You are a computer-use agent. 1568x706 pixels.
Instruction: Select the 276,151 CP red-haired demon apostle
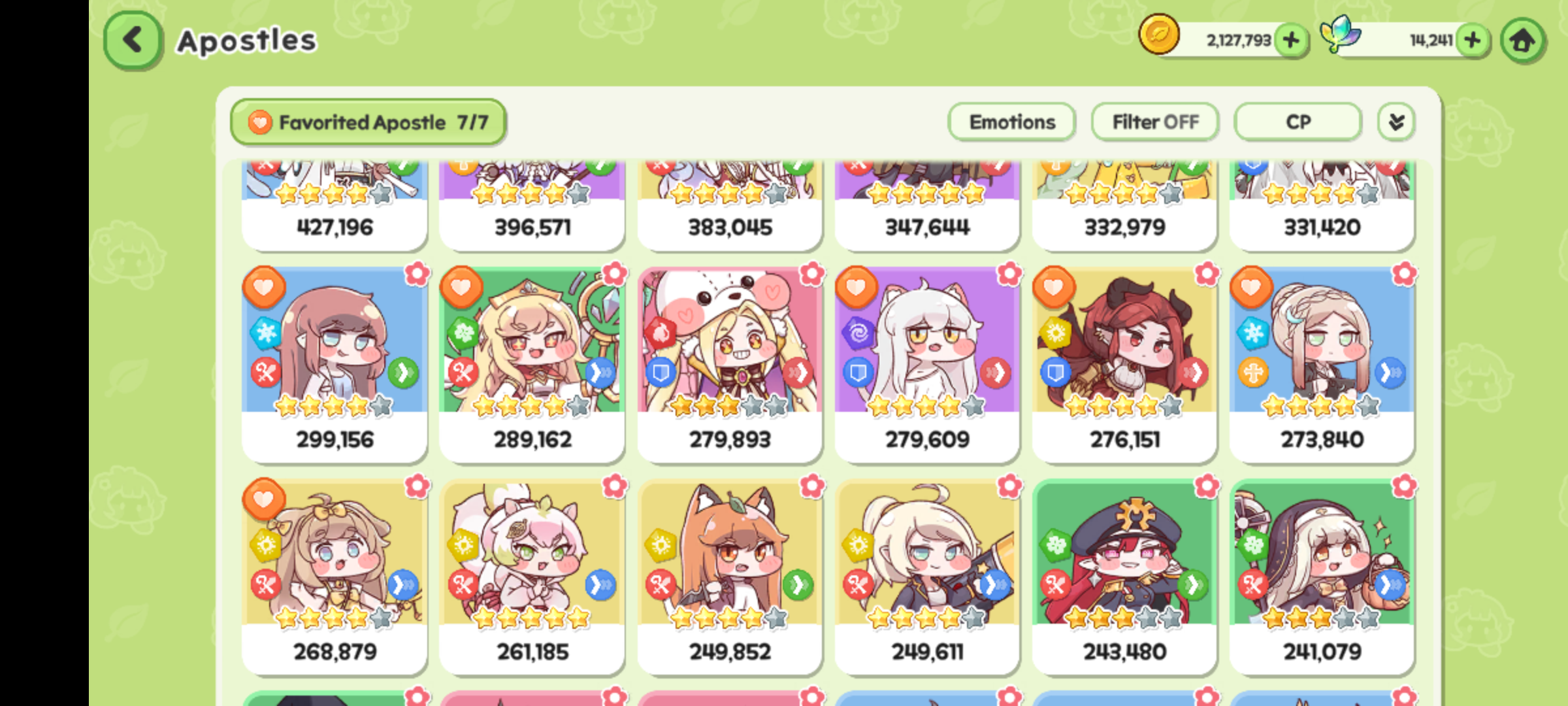[x=1124, y=365]
